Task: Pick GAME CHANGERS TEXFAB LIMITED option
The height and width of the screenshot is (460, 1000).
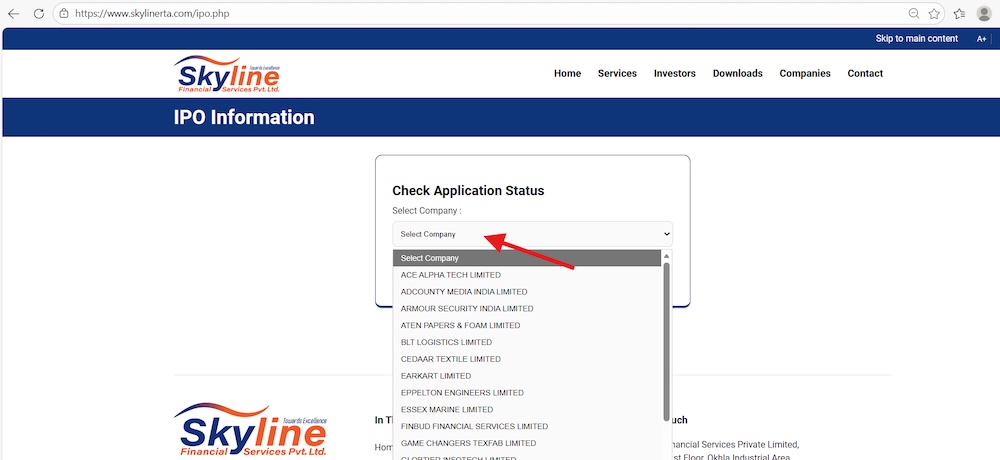Action: click(x=527, y=443)
